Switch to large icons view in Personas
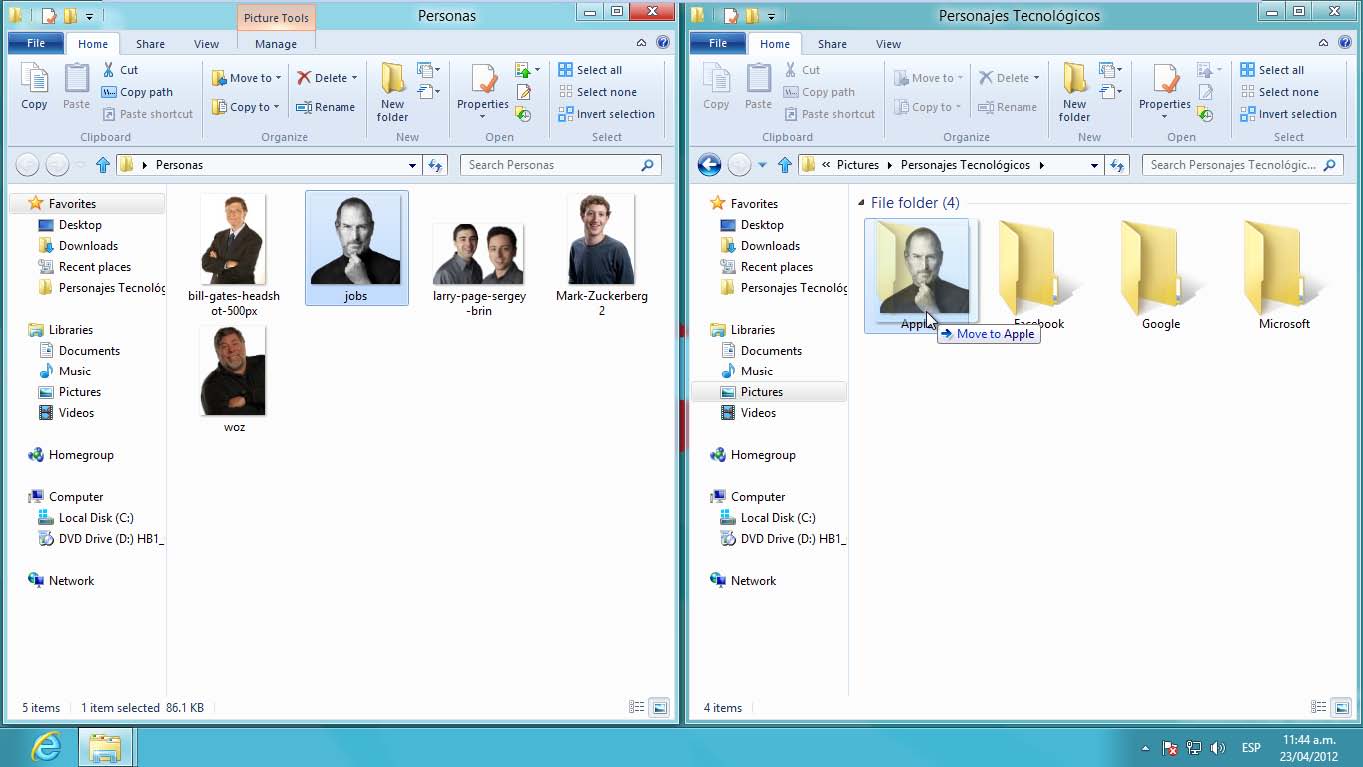 pyautogui.click(x=660, y=707)
